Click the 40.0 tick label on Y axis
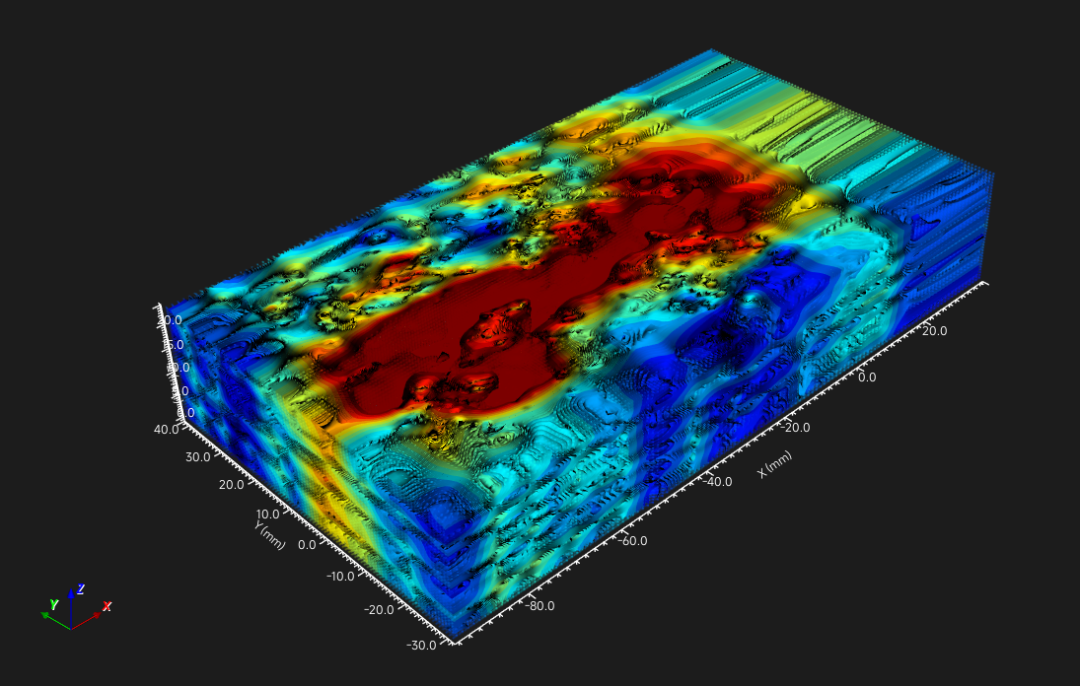 (x=166, y=429)
